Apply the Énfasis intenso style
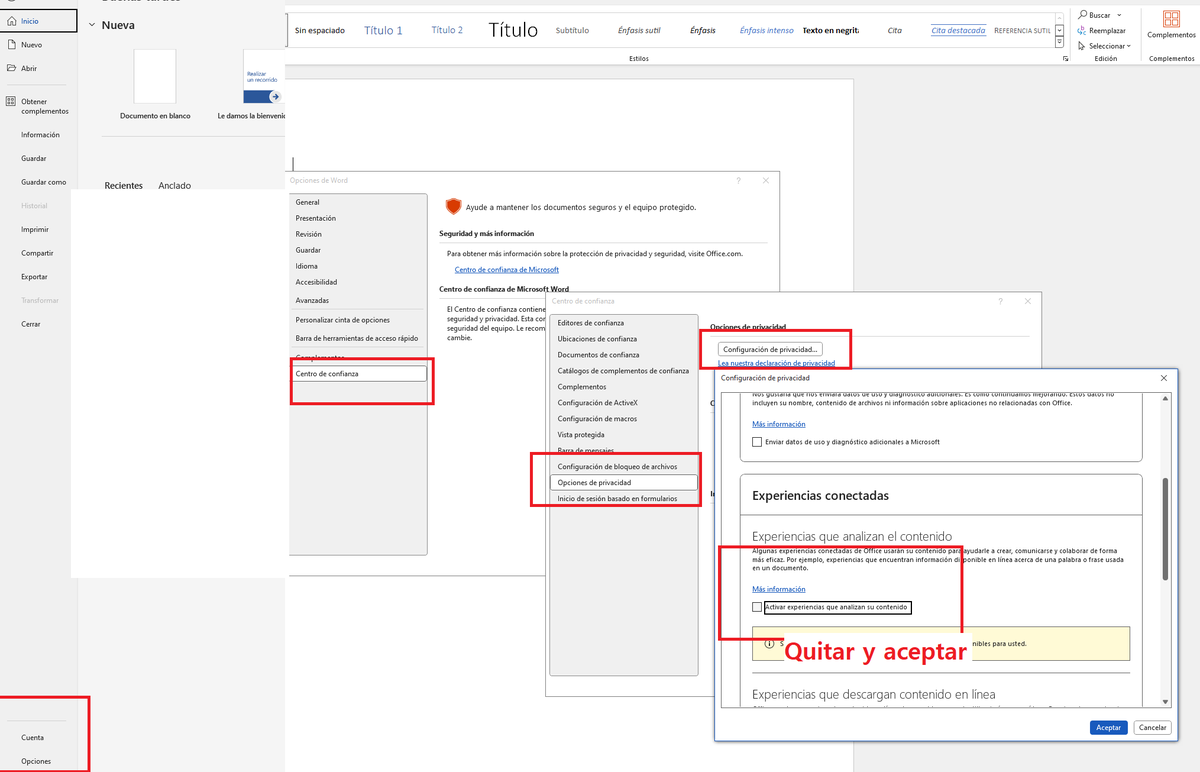 coord(767,31)
